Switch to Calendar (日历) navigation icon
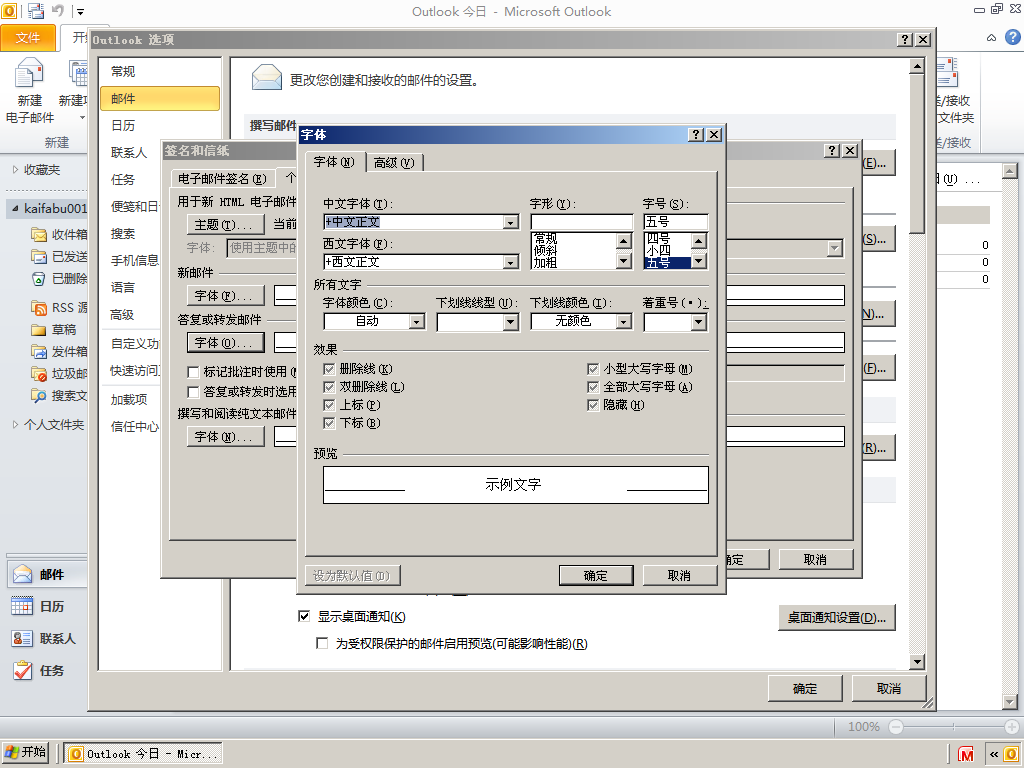 coord(22,606)
